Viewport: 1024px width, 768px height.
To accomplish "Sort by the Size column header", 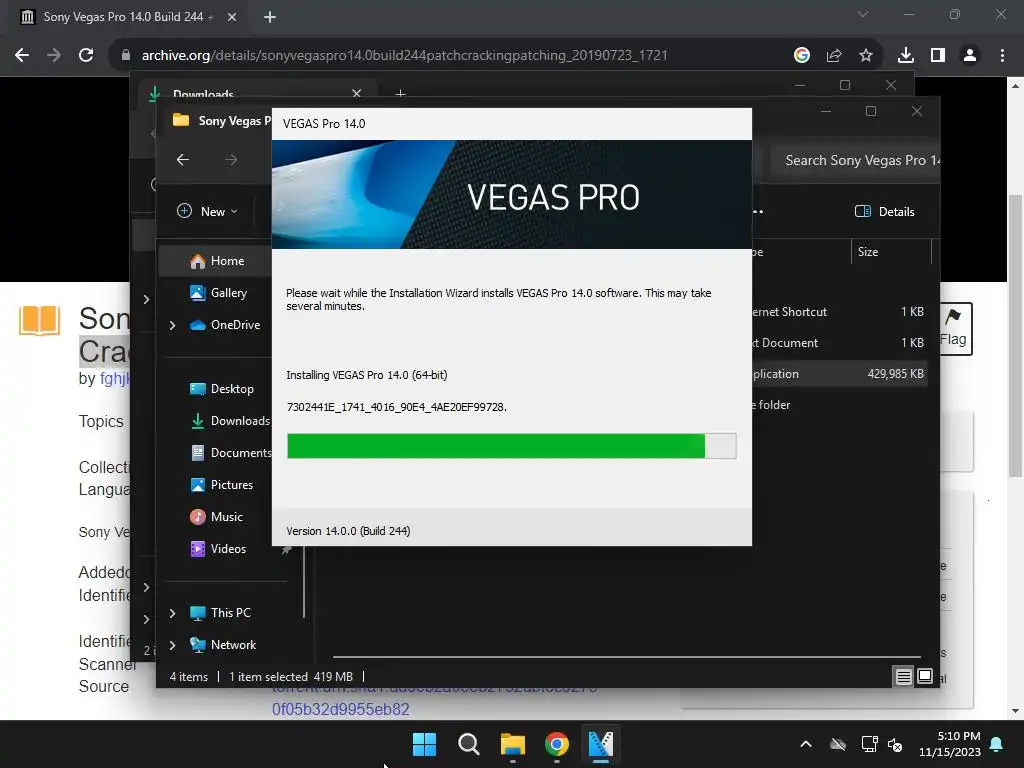I will click(890, 251).
